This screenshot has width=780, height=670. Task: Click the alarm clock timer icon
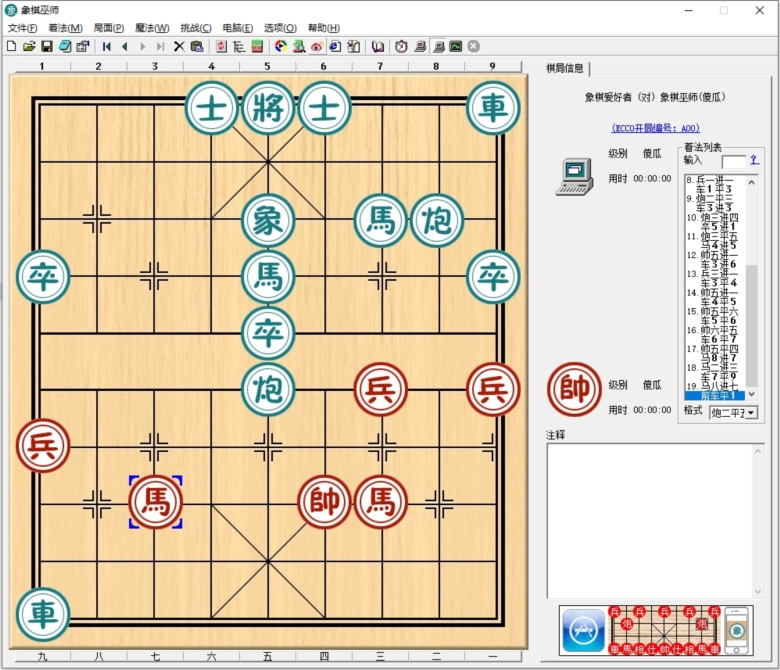click(401, 46)
